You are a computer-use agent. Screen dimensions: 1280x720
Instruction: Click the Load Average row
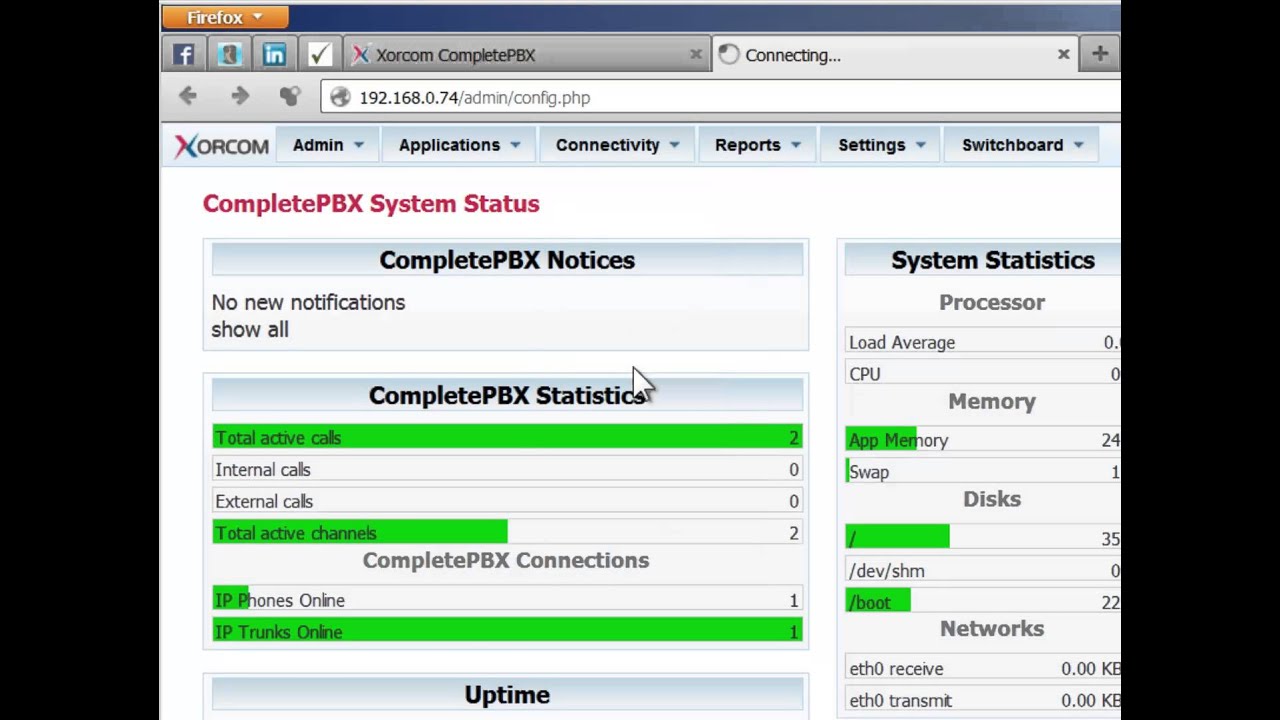point(983,342)
